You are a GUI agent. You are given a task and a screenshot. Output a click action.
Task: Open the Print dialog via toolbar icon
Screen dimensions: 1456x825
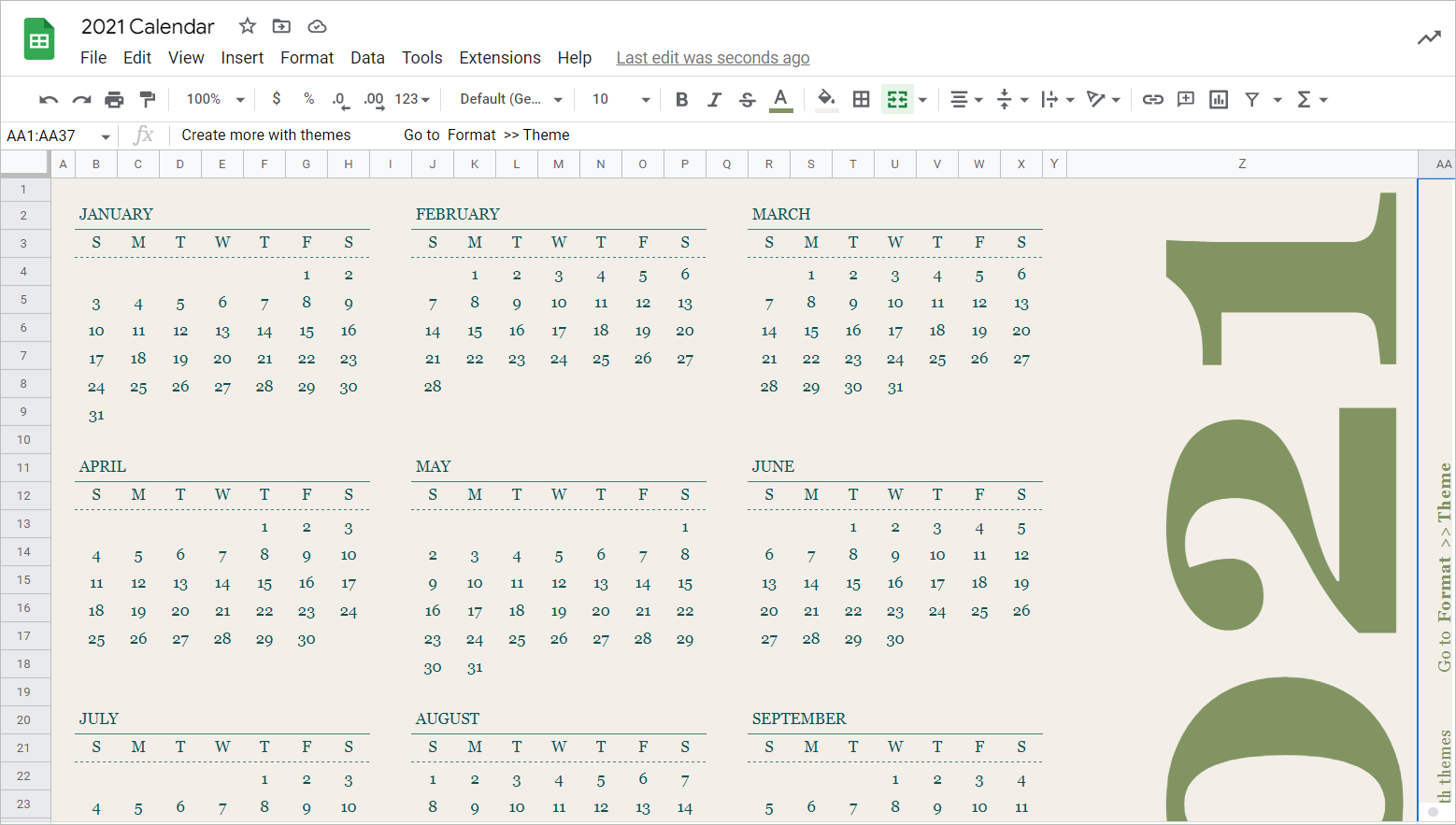click(114, 98)
